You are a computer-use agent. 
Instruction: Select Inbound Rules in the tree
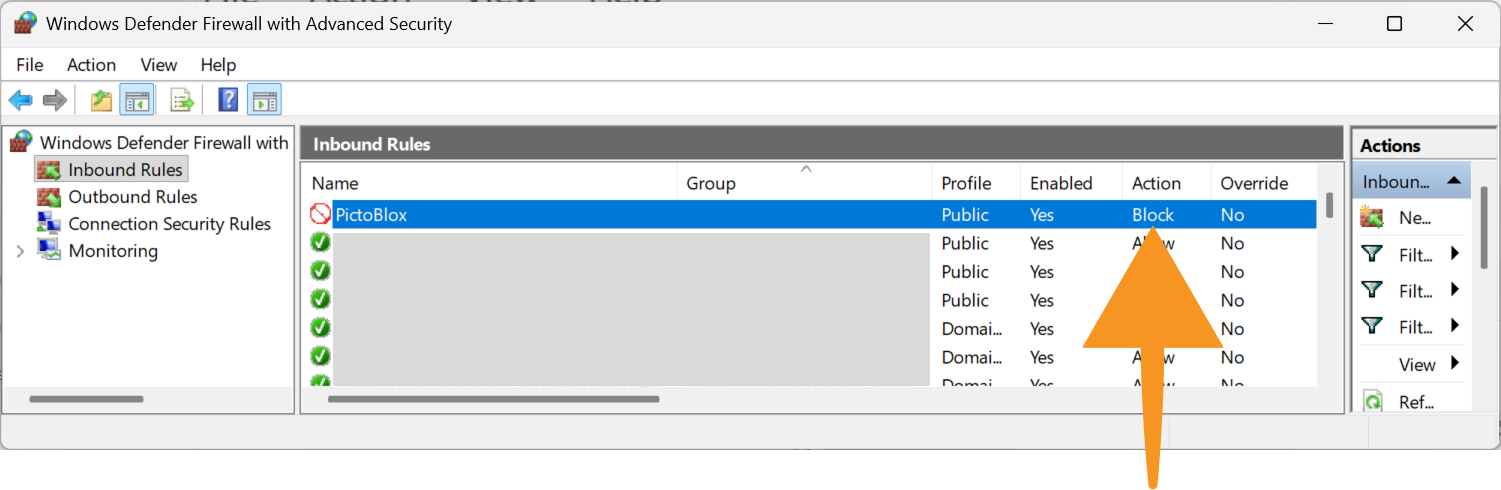click(125, 170)
